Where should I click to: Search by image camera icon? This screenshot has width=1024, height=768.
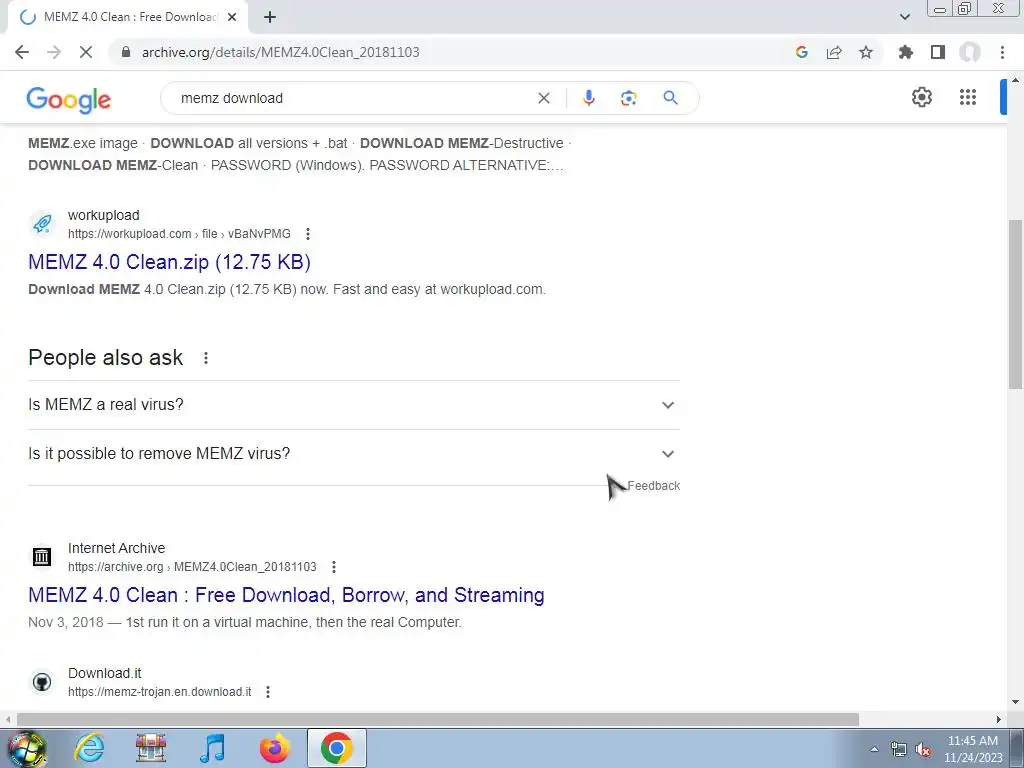tap(628, 98)
